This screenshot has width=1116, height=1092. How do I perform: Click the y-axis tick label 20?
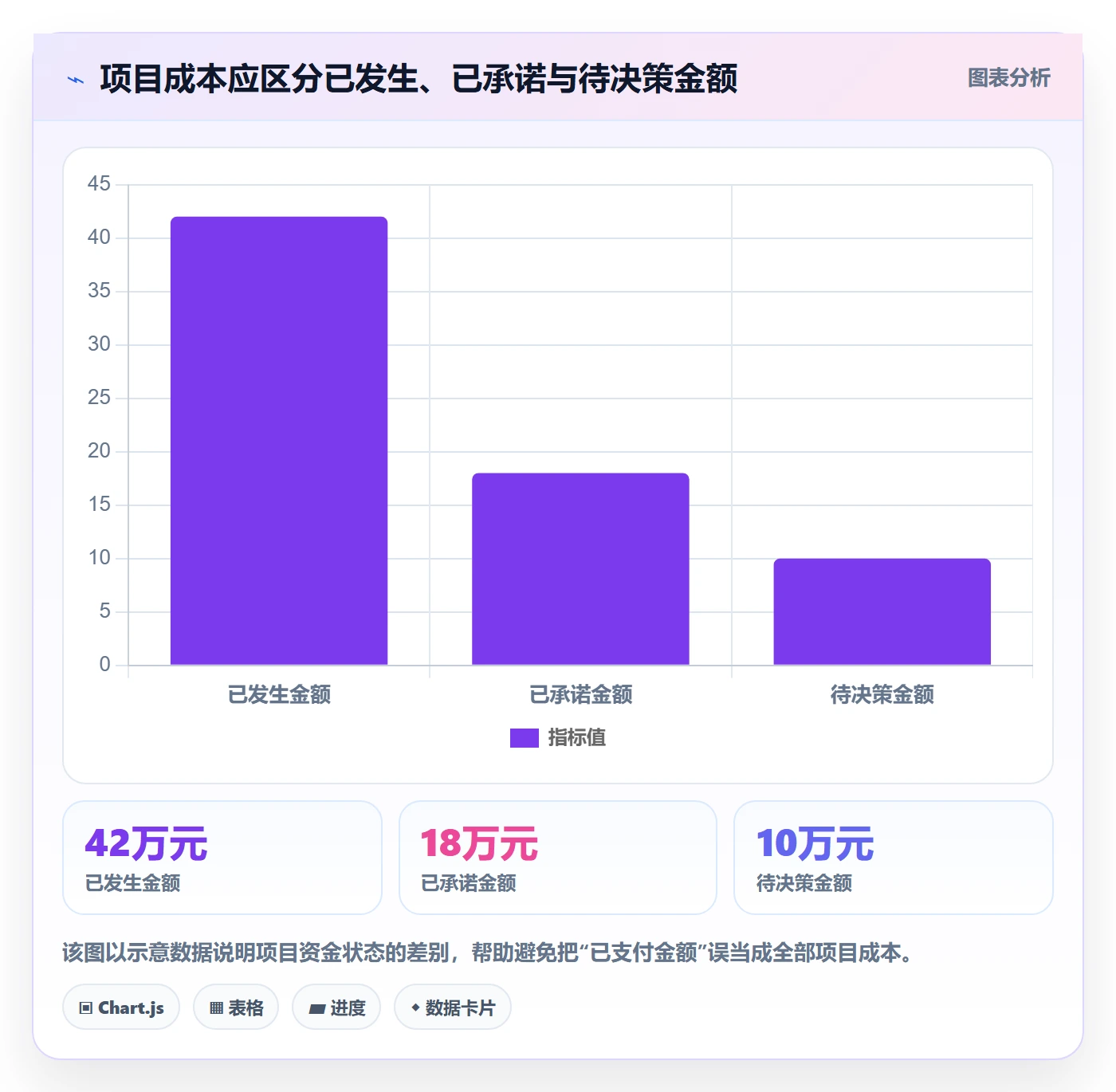pos(99,451)
